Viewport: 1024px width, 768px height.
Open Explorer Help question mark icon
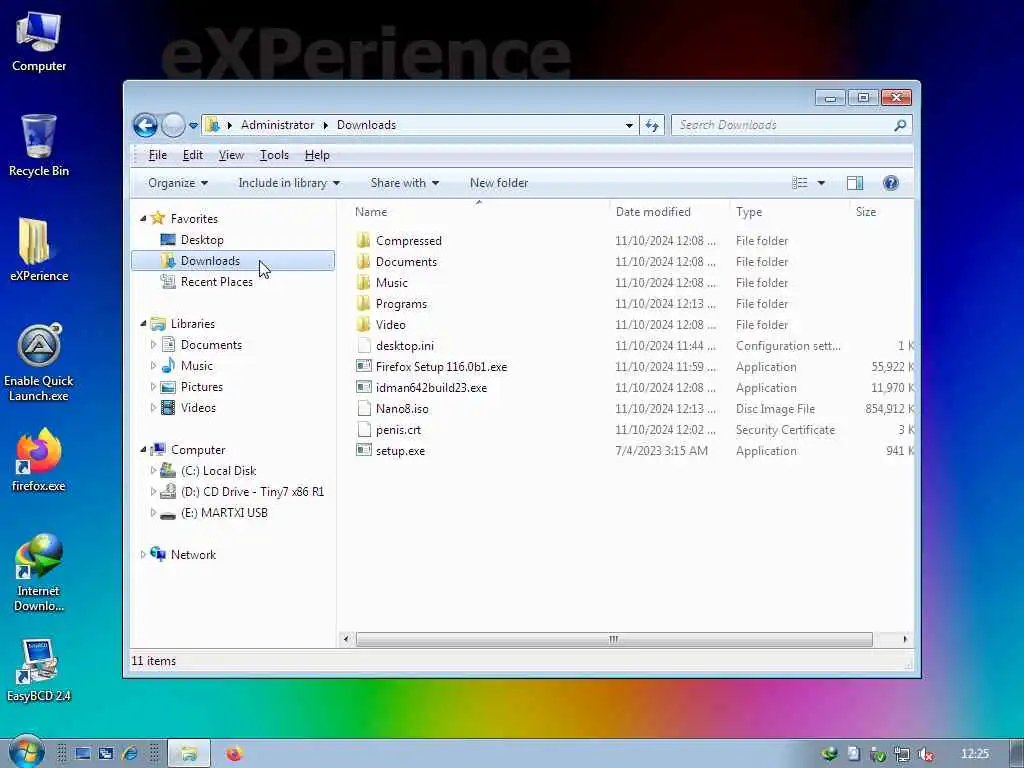(x=890, y=183)
